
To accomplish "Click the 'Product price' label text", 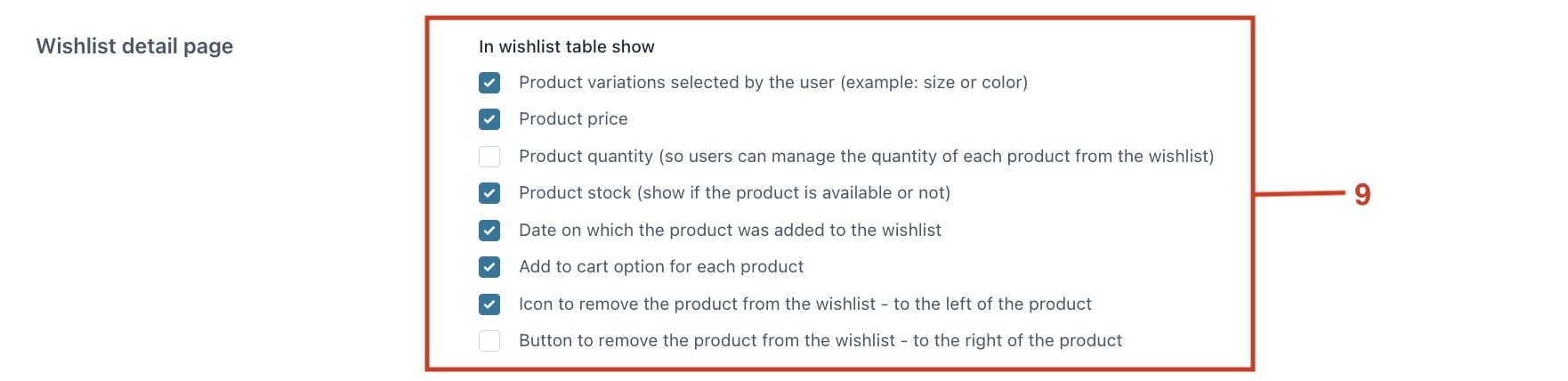I will coord(573,119).
